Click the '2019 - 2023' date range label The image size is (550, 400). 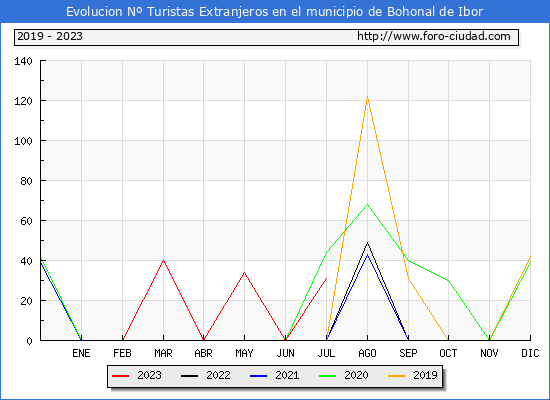pyautogui.click(x=50, y=36)
